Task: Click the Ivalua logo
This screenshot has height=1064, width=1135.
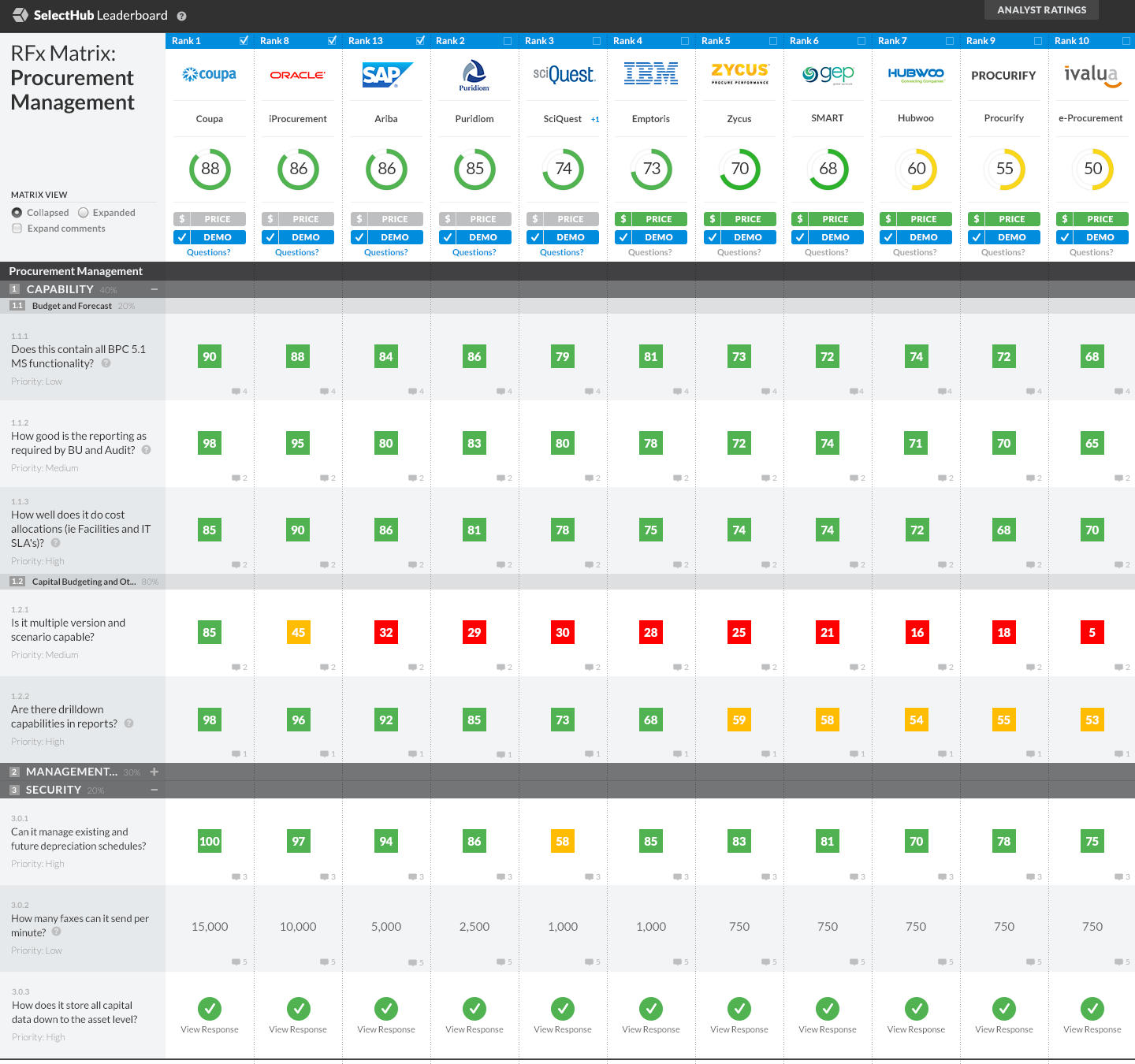Action: click(1092, 75)
